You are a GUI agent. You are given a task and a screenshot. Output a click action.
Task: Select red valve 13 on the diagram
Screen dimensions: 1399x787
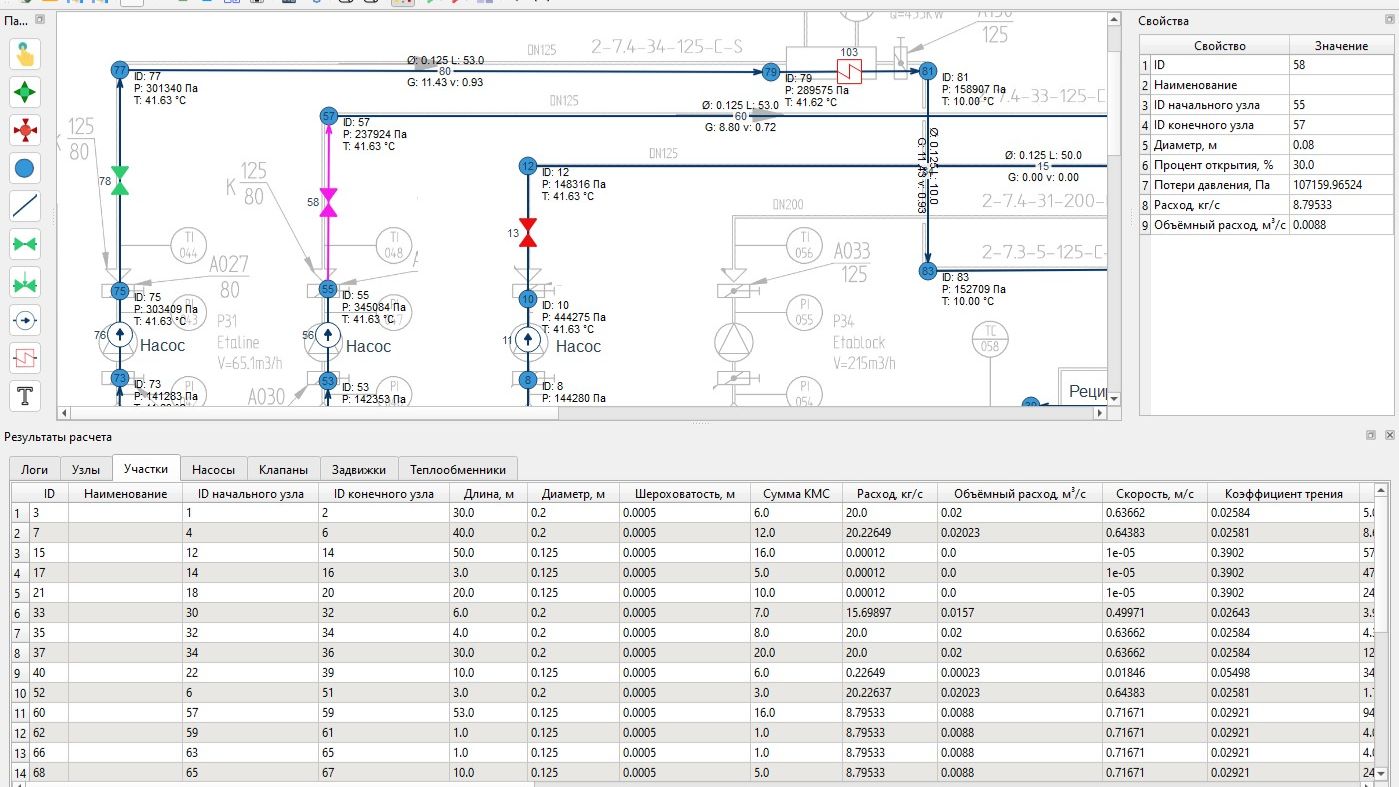528,232
